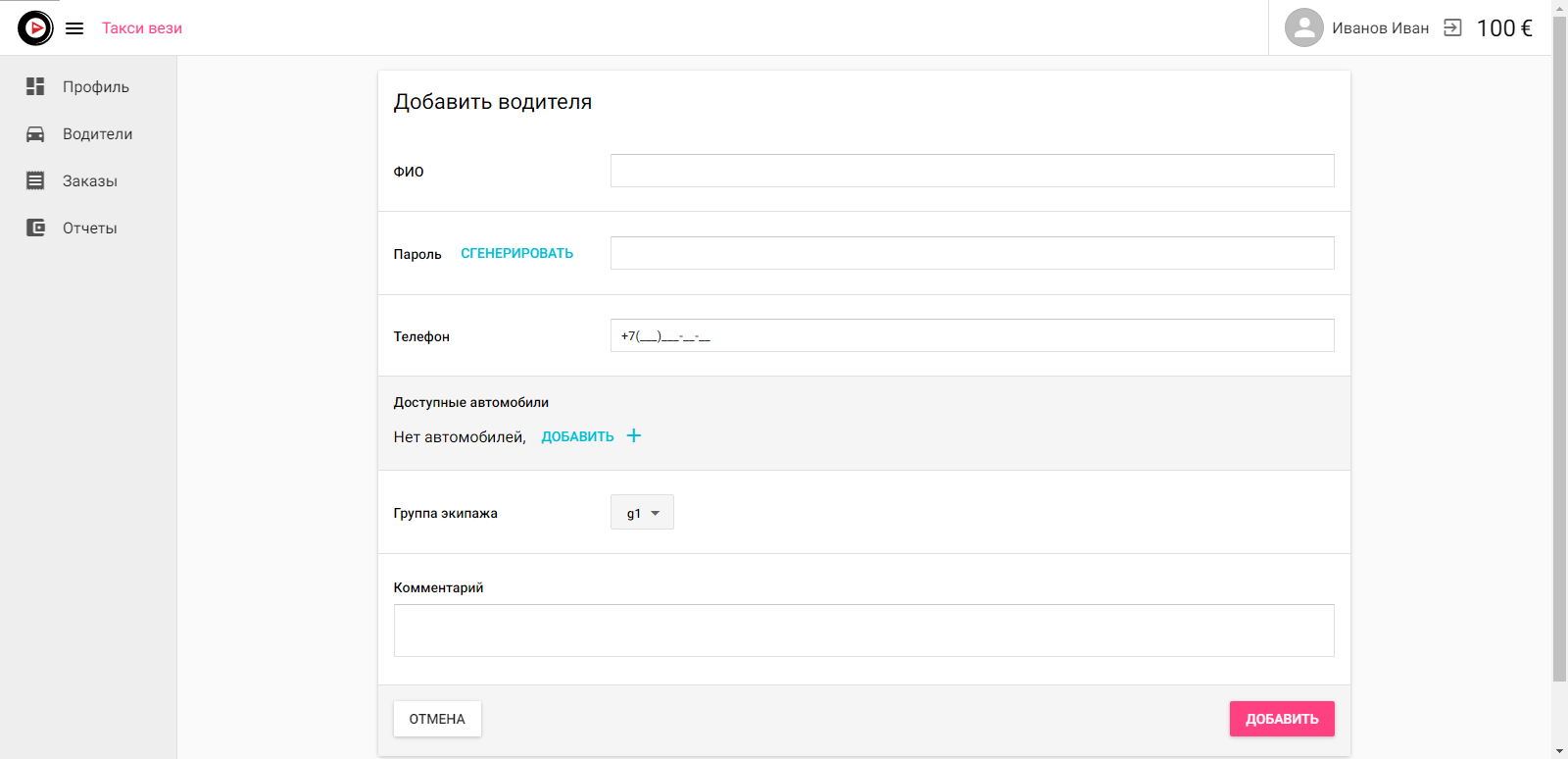Click the logout icon near balance

click(x=1452, y=28)
